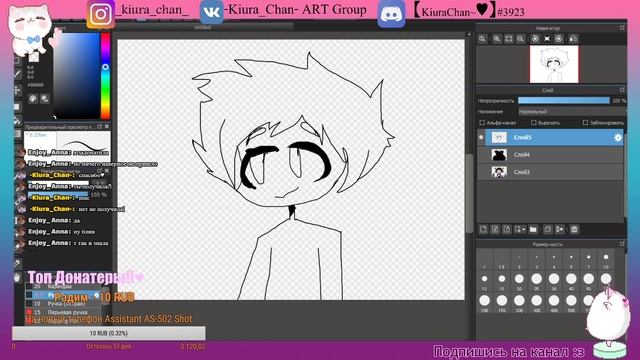Screen dimensions: 640x360
Task: Merge the layer down with the merge icon
Action: (x=560, y=229)
